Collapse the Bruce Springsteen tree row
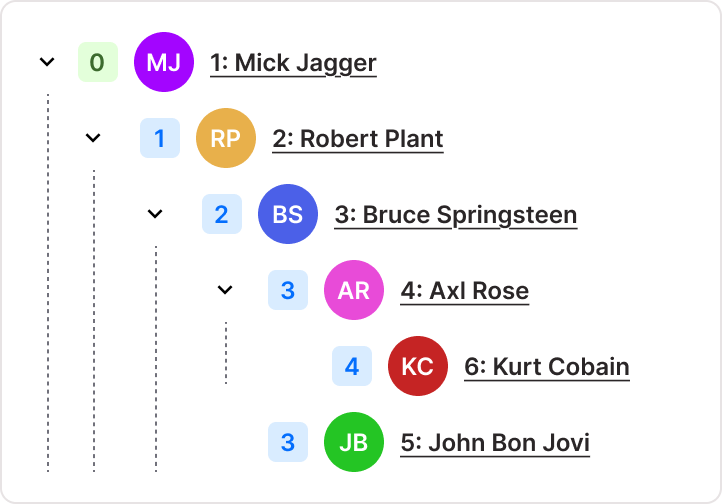Screen dimensions: 722x504 (155, 214)
